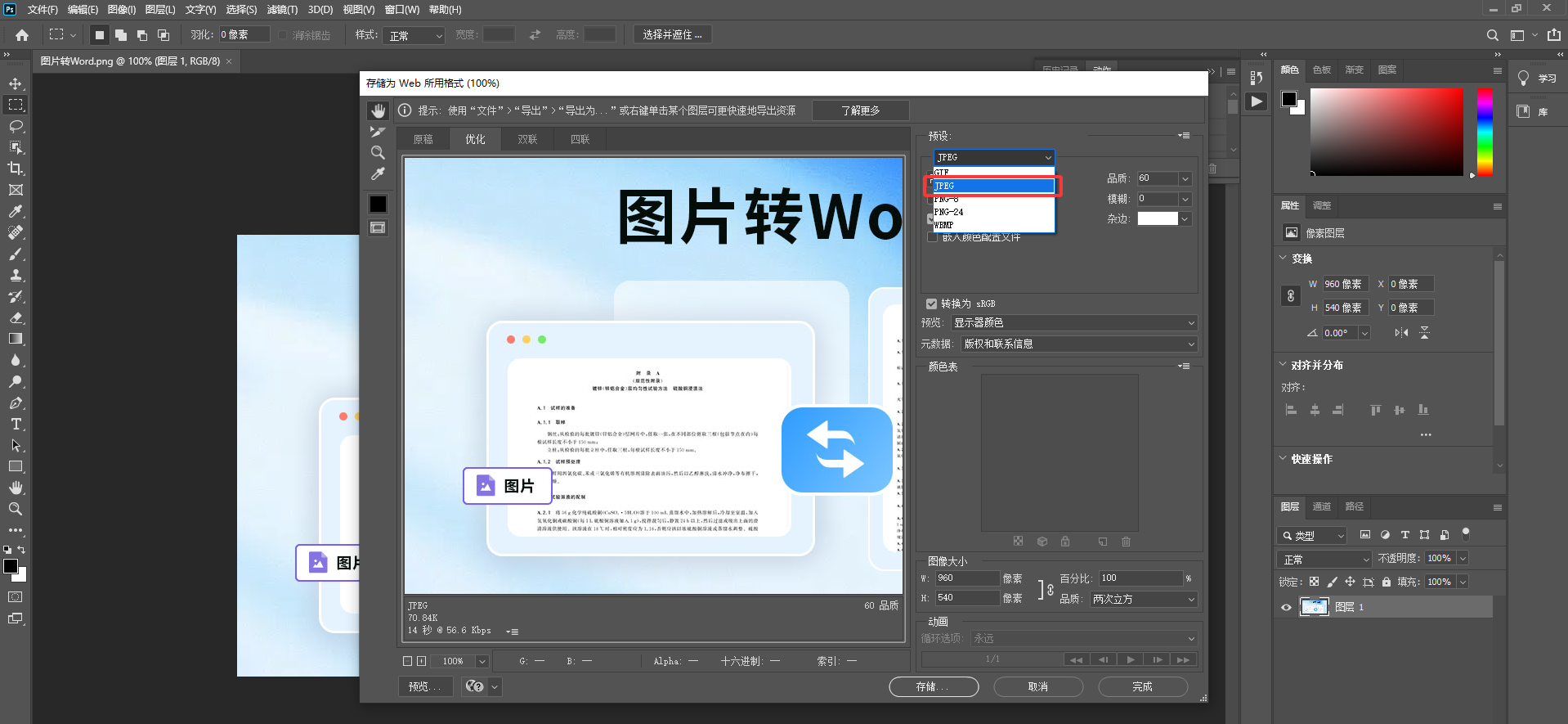This screenshot has width=1568, height=724.
Task: Select the Rectangular Marquee tool
Action: coord(16,105)
